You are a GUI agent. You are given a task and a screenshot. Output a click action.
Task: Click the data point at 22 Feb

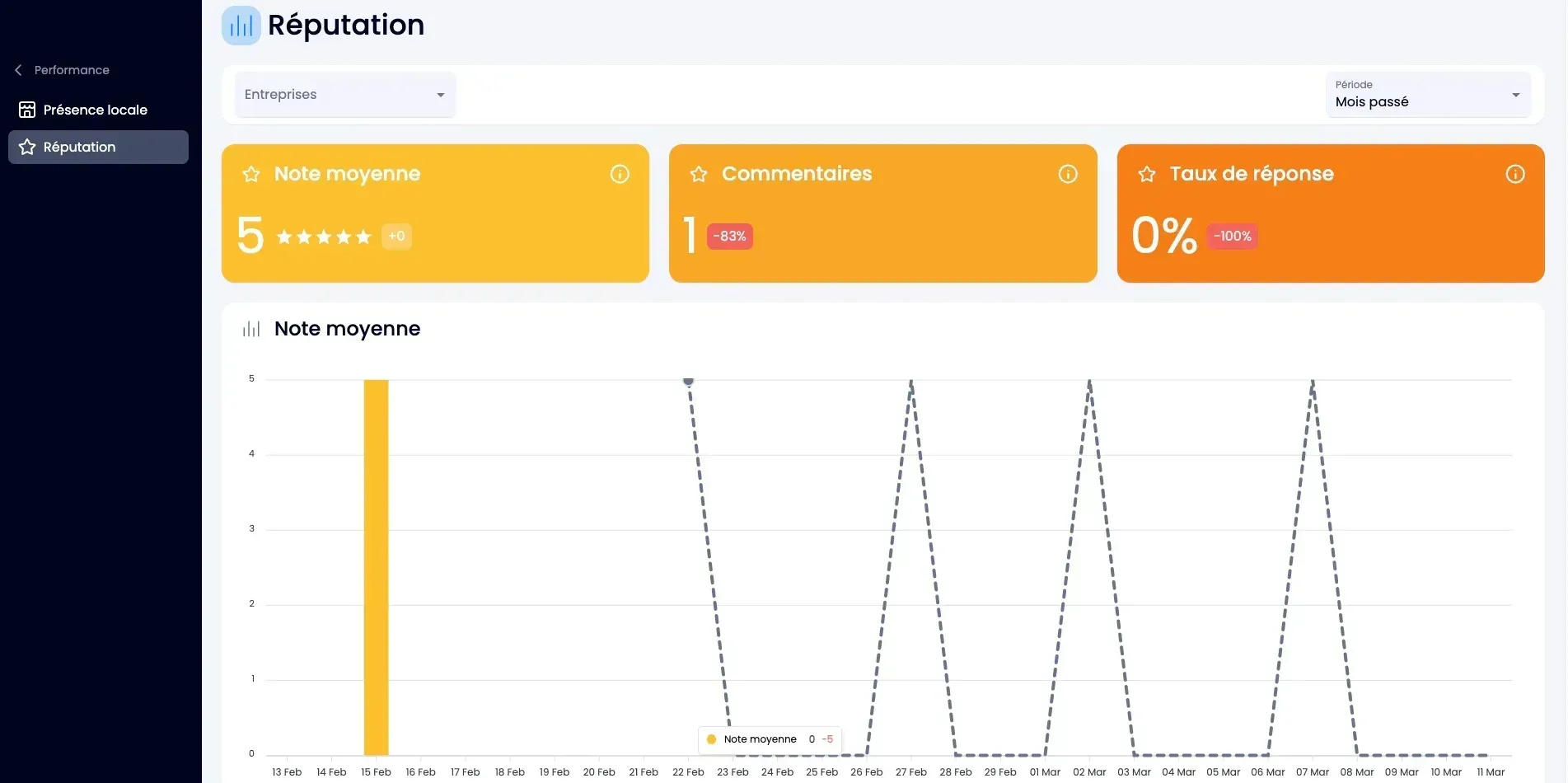(x=689, y=381)
